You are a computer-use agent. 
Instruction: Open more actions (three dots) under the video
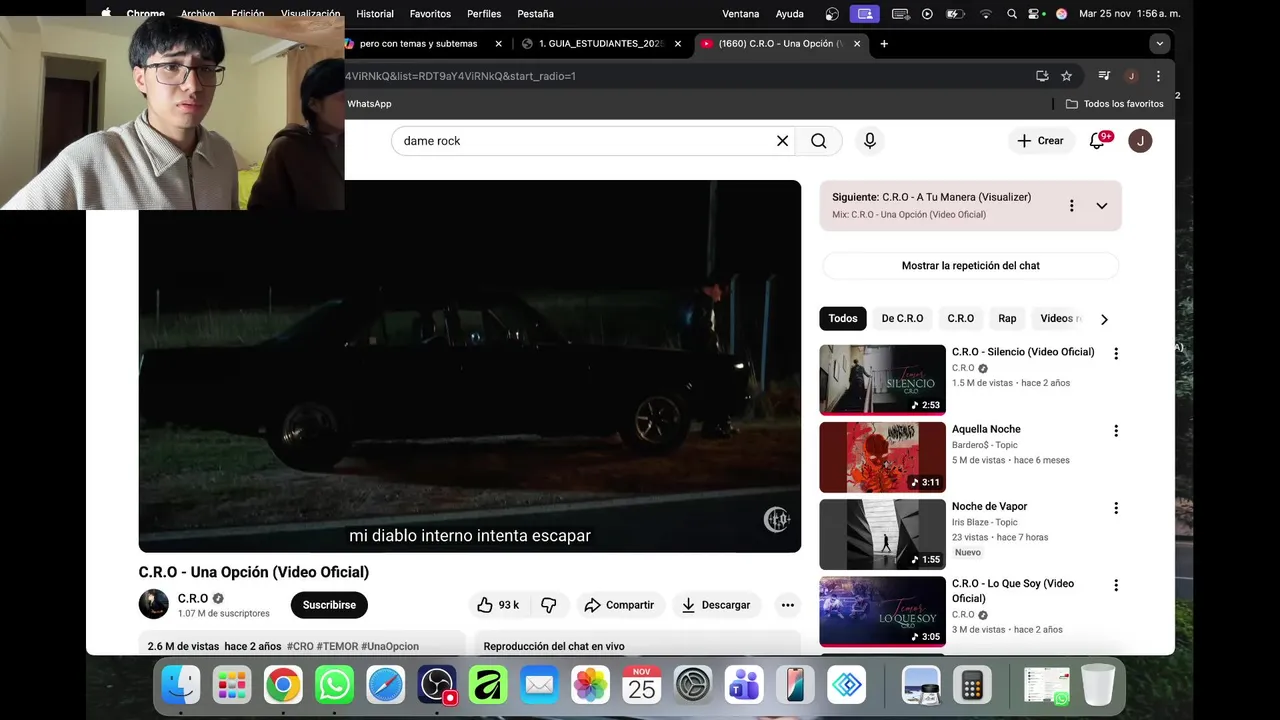coord(788,605)
